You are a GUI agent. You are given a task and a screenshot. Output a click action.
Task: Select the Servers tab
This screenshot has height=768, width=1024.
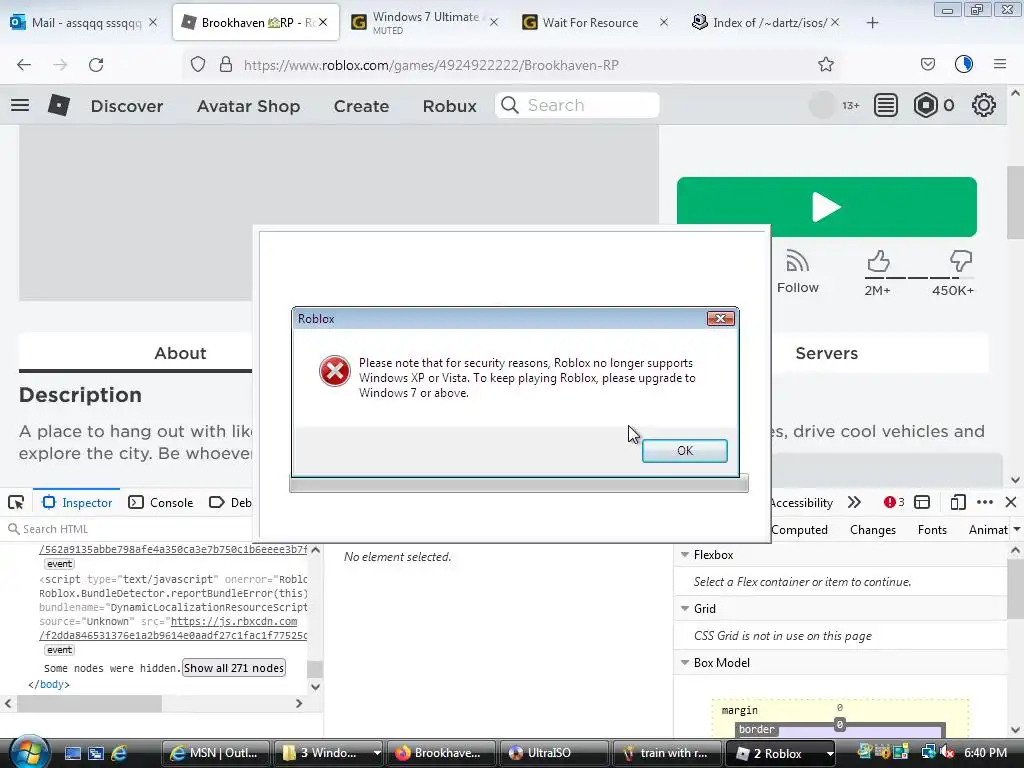point(827,353)
